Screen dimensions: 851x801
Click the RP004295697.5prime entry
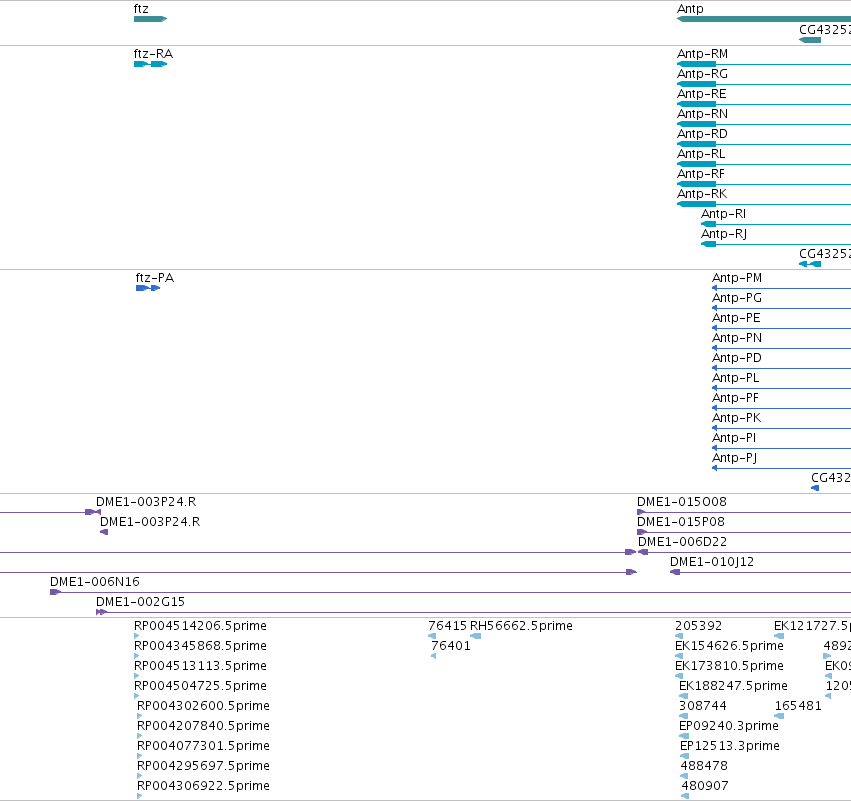click(x=203, y=766)
